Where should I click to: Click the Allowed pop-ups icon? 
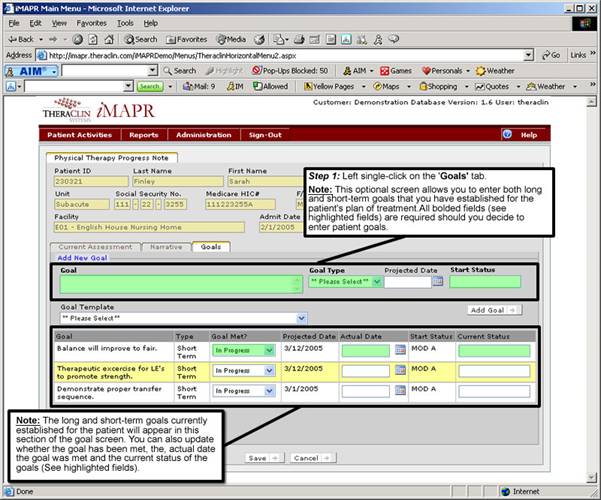coord(271,87)
